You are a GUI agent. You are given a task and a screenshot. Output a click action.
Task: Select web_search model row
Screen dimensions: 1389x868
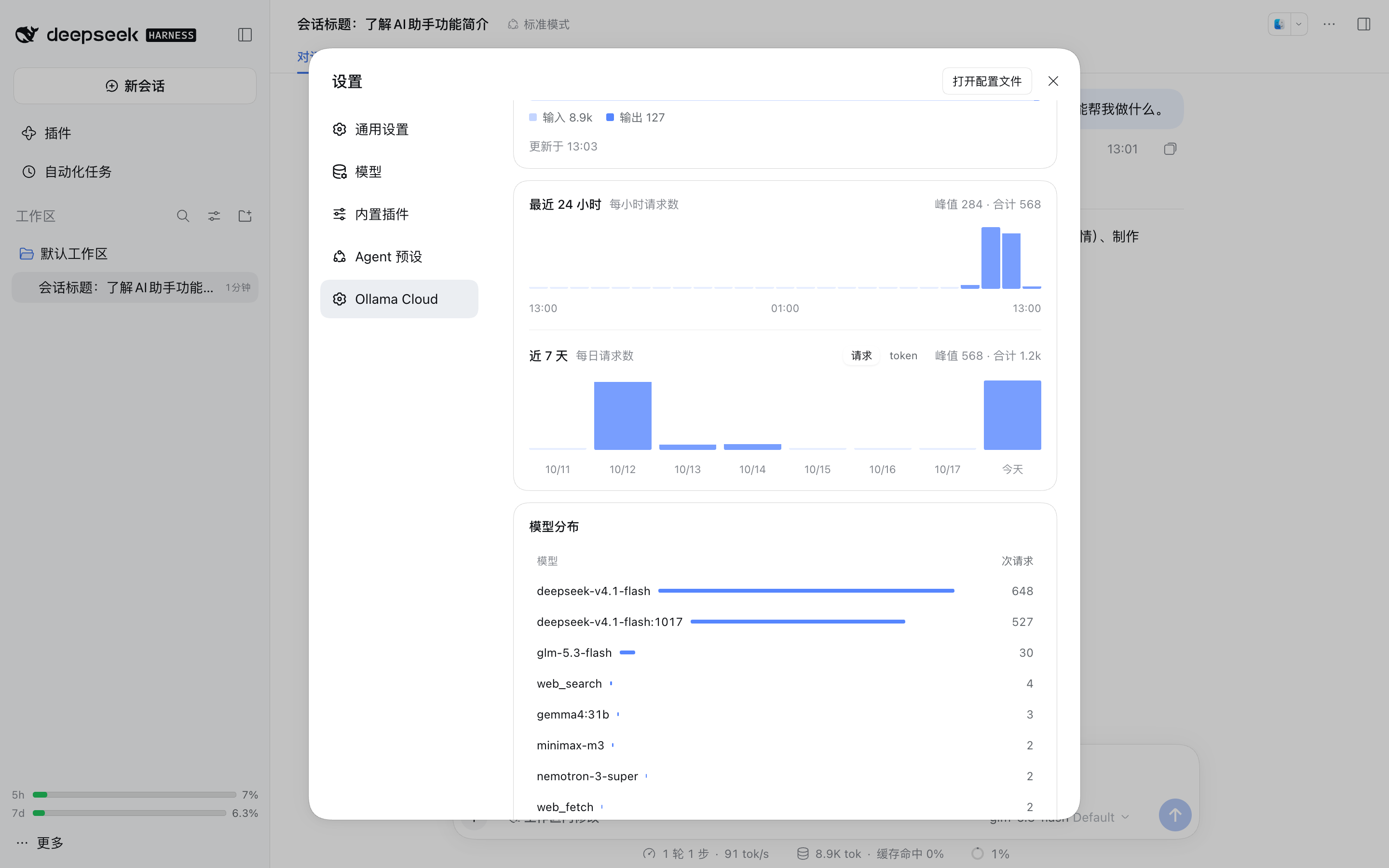785,684
